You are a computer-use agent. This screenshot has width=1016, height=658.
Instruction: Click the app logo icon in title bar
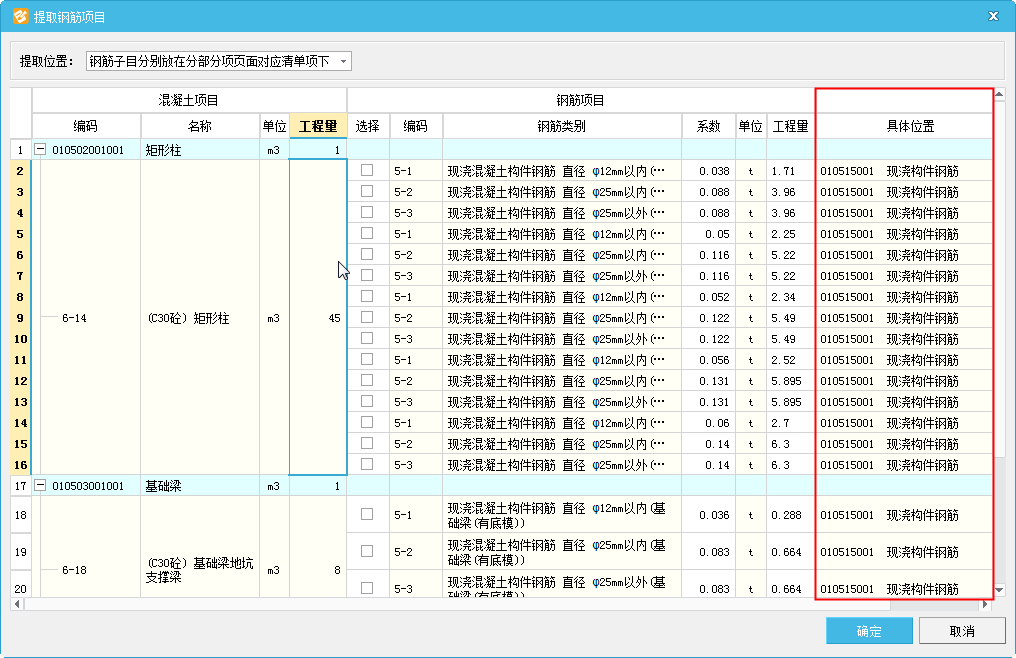(20, 16)
